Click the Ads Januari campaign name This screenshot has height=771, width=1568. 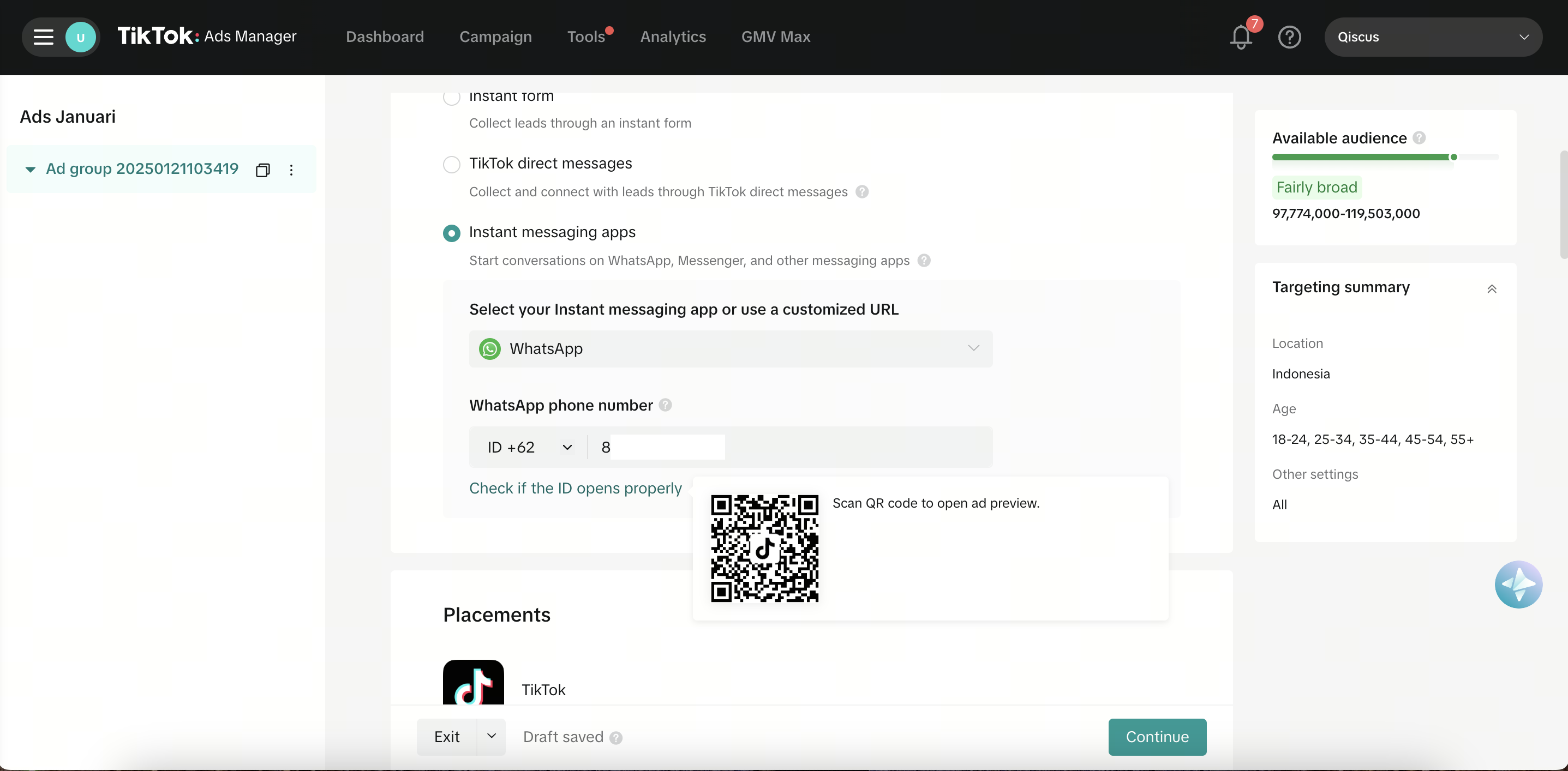tap(68, 116)
